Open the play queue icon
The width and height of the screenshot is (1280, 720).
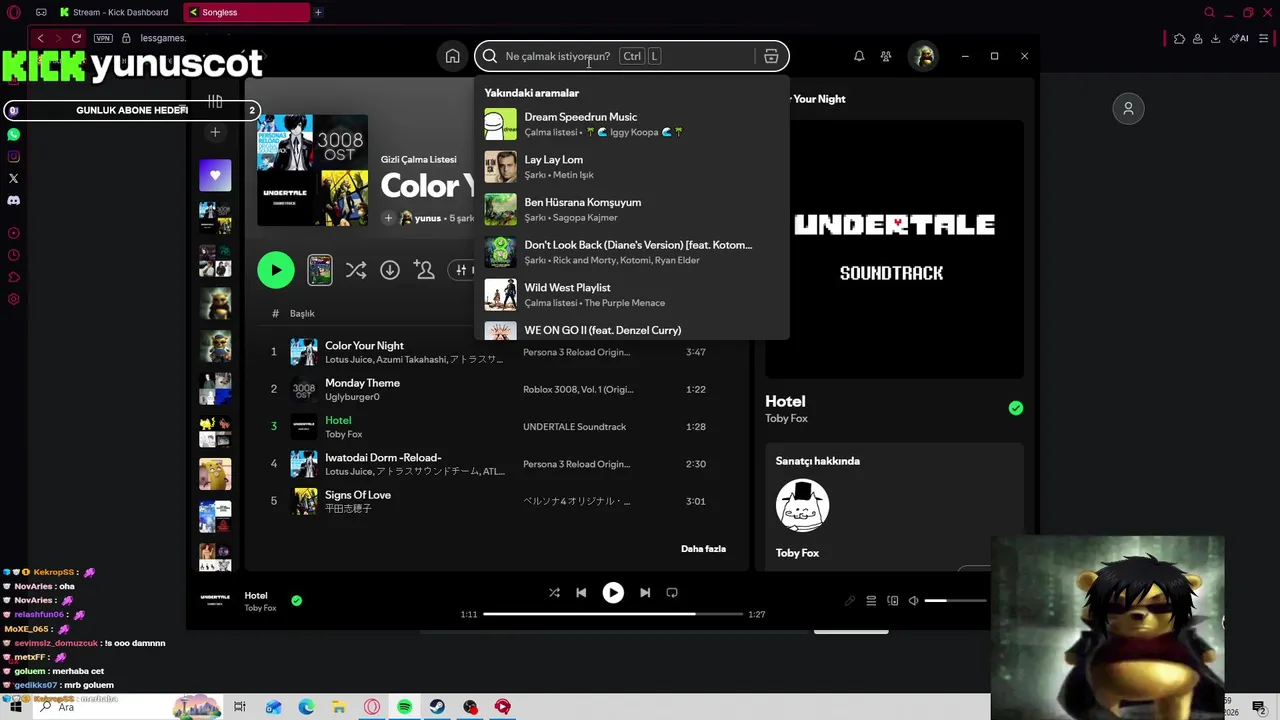(x=871, y=601)
